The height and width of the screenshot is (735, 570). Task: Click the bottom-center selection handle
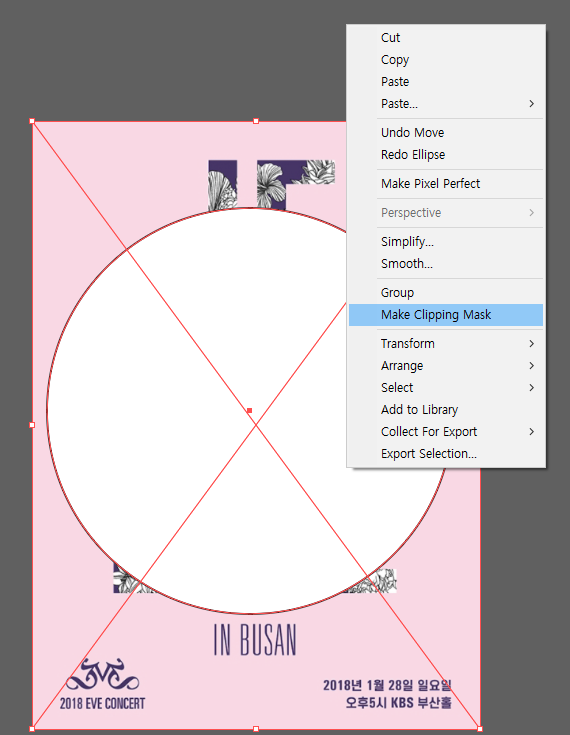(x=256, y=729)
